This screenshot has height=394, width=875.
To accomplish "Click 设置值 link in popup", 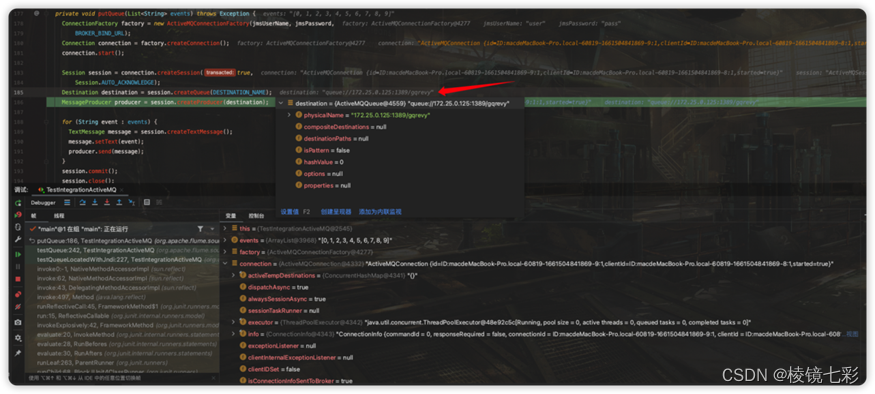I will [x=290, y=212].
